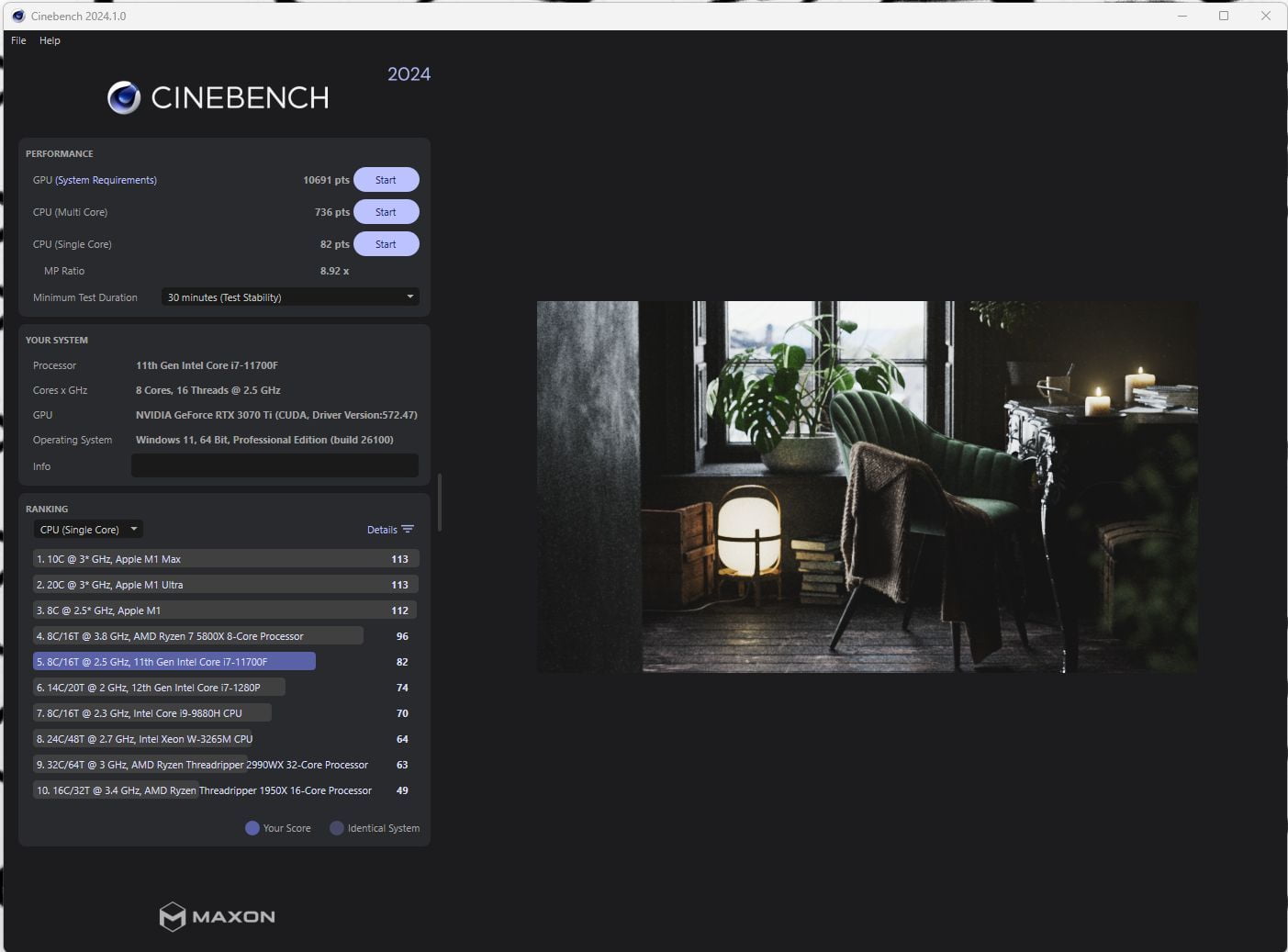Click the Identical System legend swatch

[x=337, y=828]
